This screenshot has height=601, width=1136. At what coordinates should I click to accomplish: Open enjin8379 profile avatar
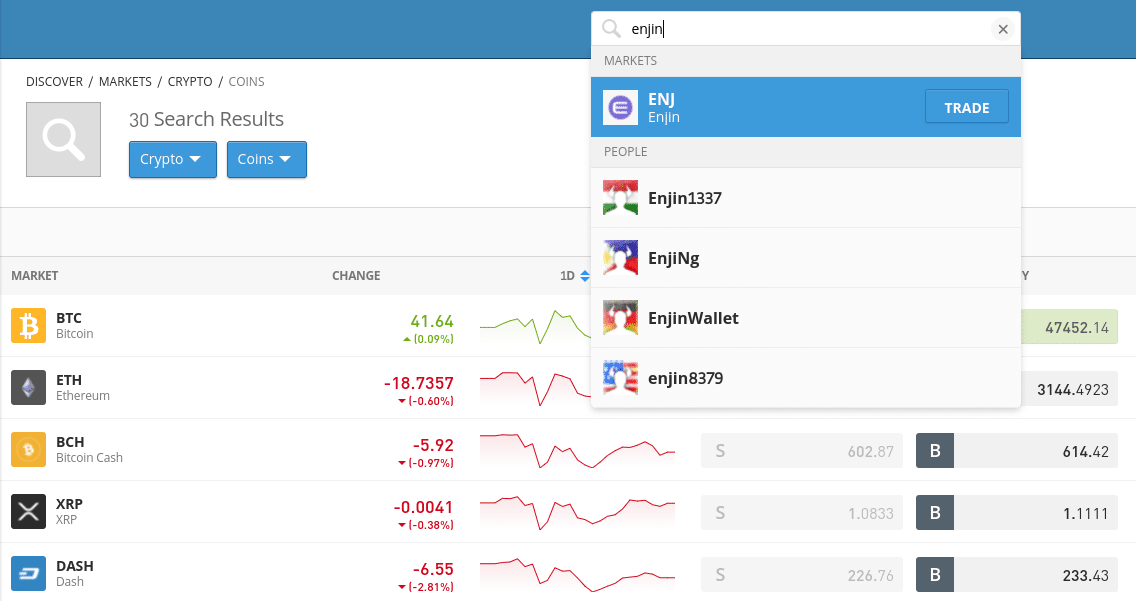pyautogui.click(x=620, y=378)
